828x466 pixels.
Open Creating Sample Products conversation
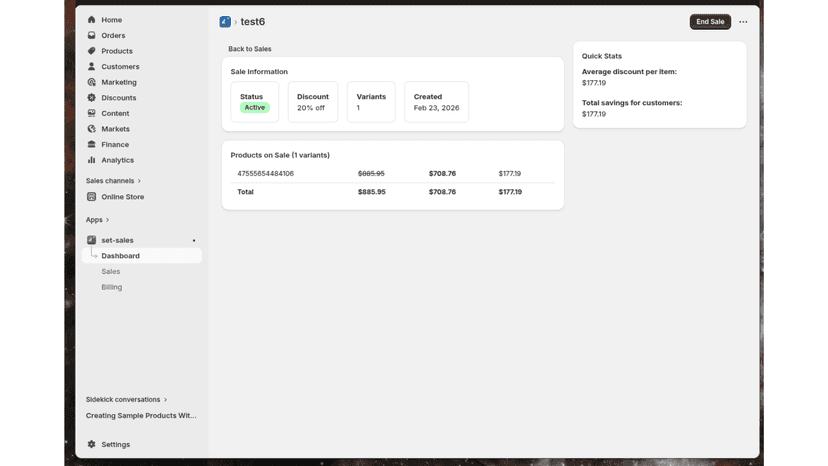coord(141,415)
